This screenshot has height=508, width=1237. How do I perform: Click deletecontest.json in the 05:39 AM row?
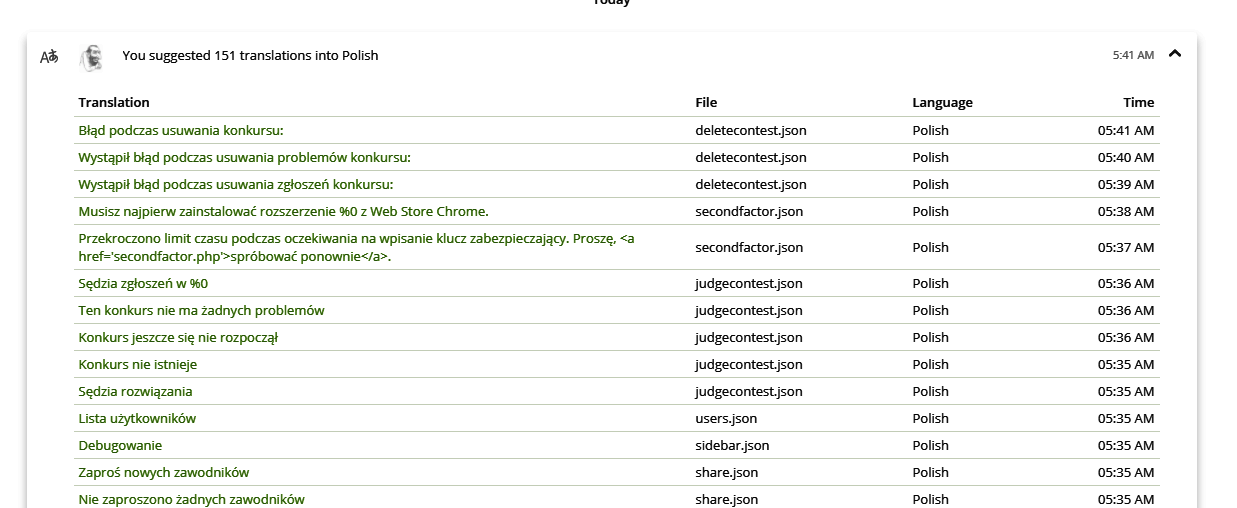click(x=751, y=184)
